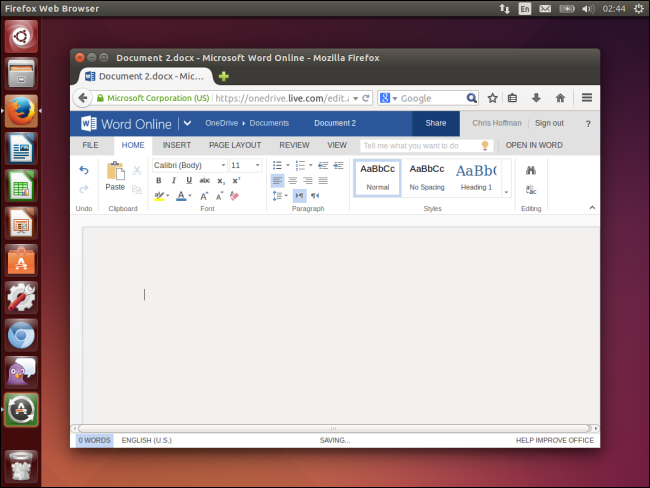Toggle Underline formatting

point(189,180)
